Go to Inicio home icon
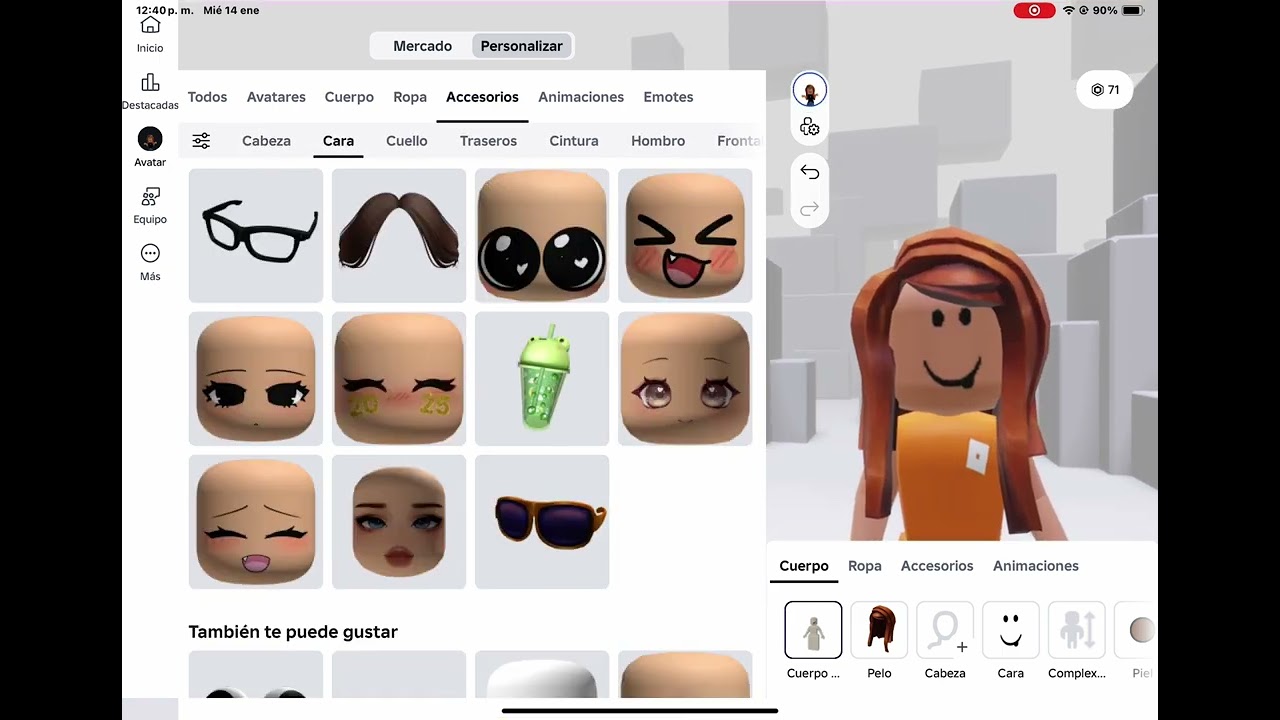Image resolution: width=1280 pixels, height=720 pixels. pos(150,25)
